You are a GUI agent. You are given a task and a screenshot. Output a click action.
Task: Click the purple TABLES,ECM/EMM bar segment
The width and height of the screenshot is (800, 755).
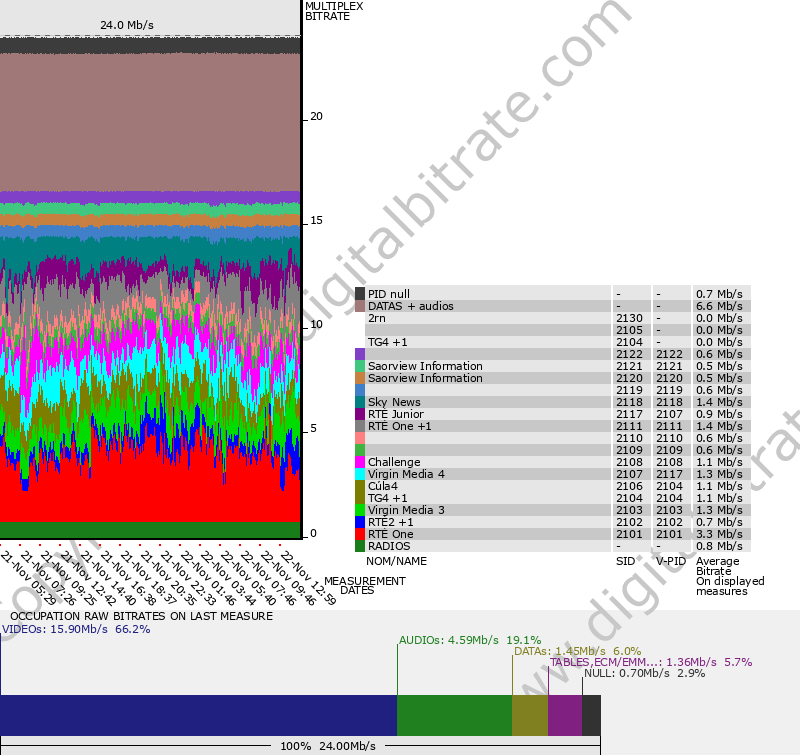click(x=564, y=716)
